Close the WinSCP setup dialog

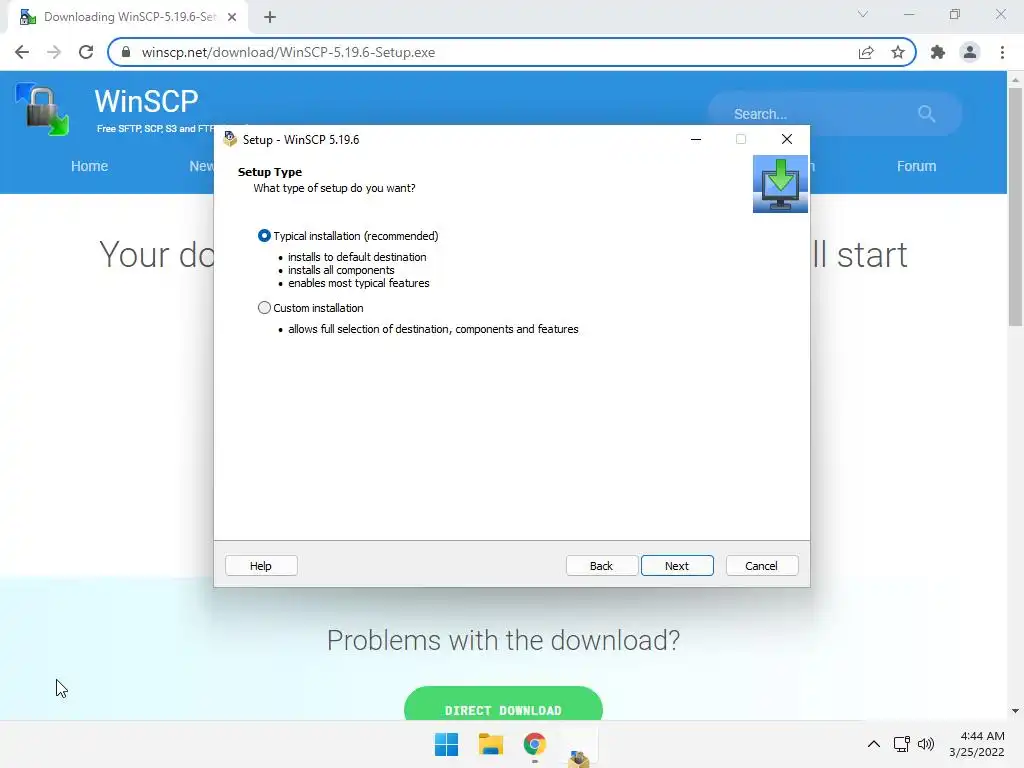point(787,139)
